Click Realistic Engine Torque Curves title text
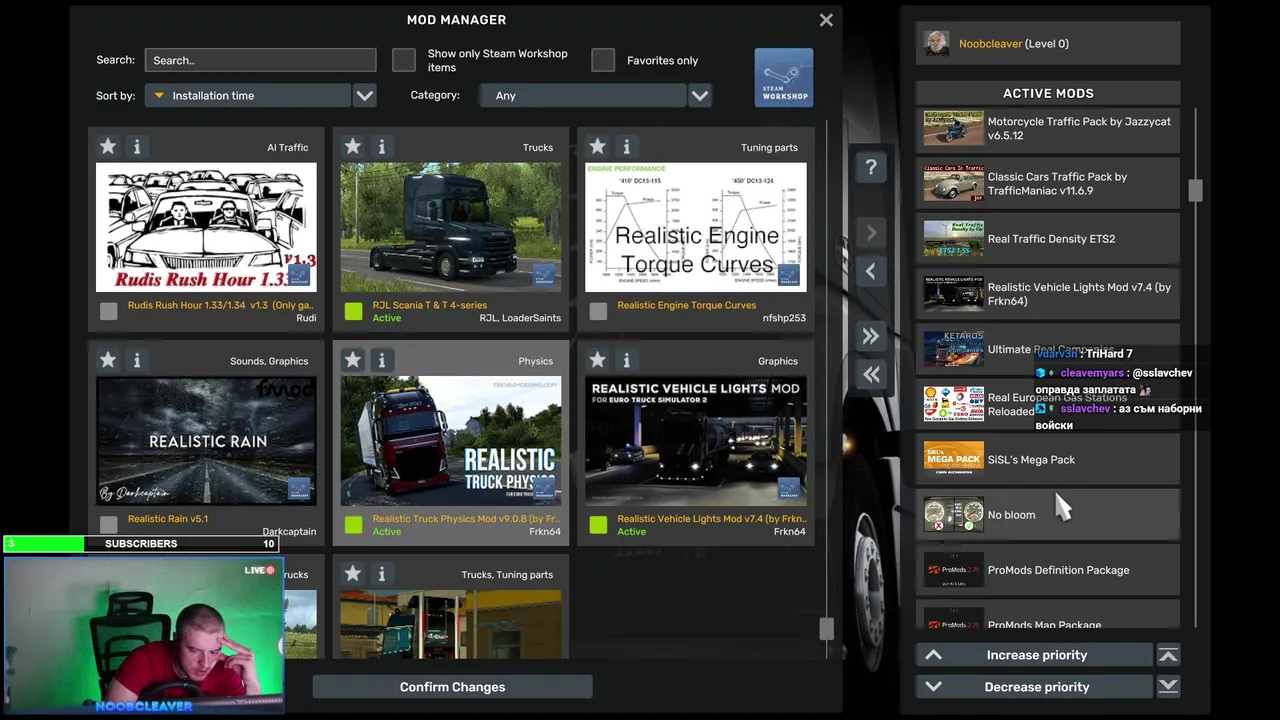 687,305
